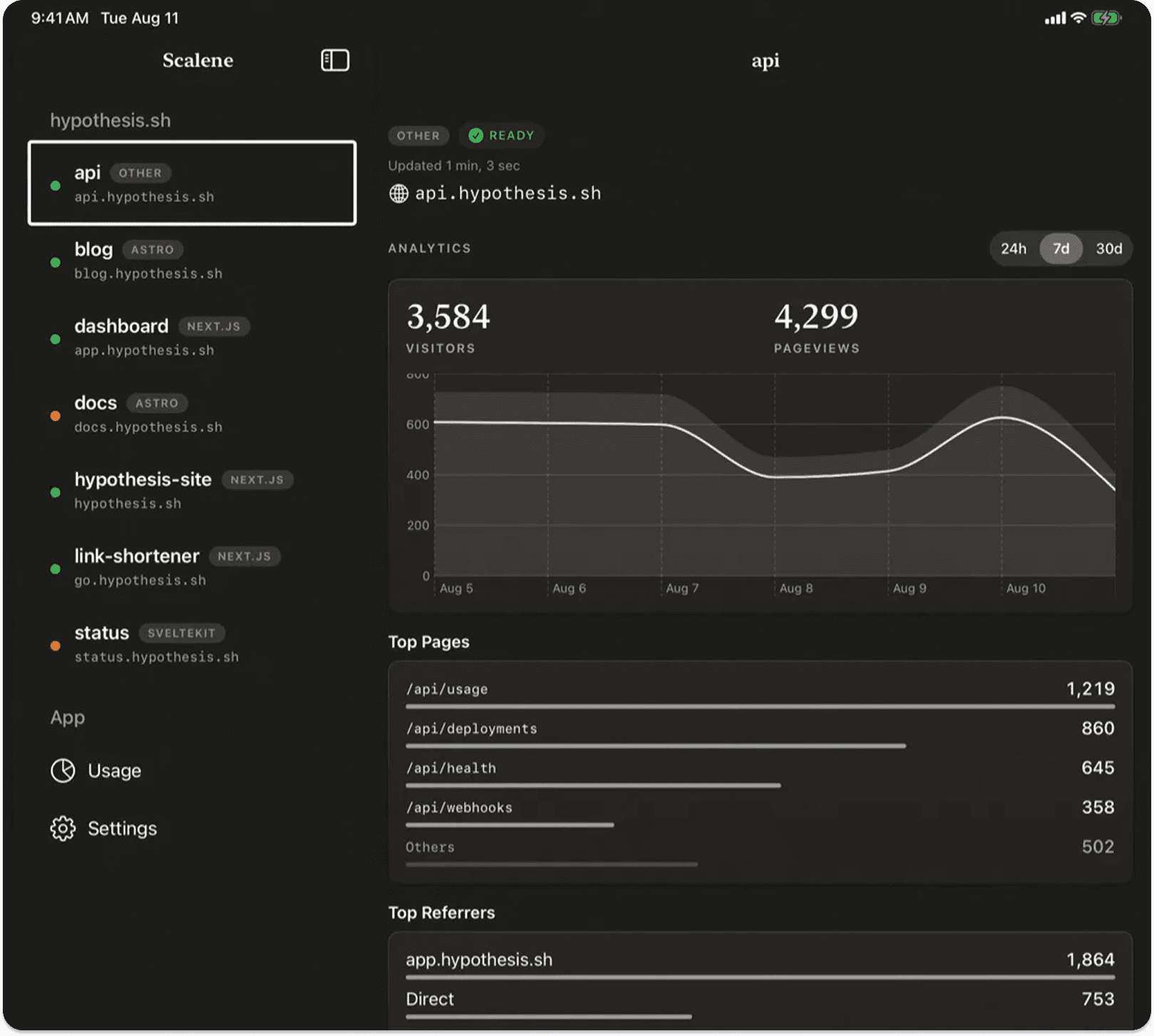Click the Aug 8 point on chart

[775, 477]
